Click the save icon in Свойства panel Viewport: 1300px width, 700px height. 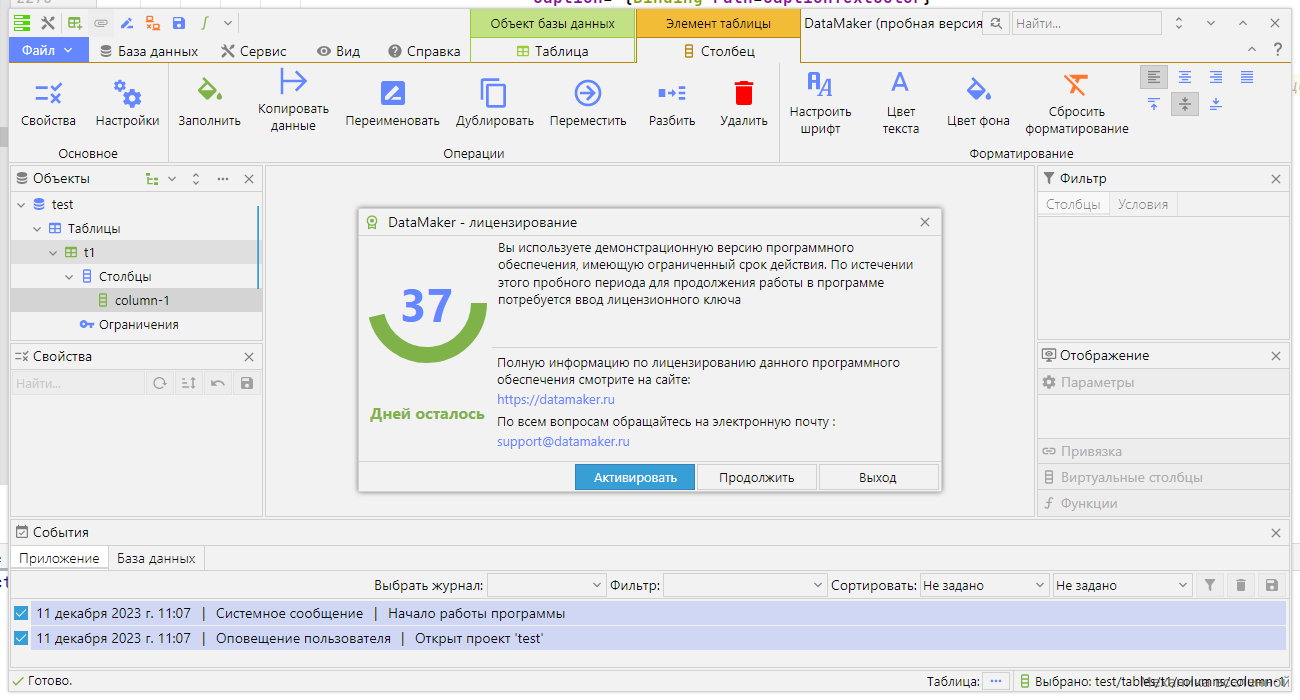pos(247,383)
